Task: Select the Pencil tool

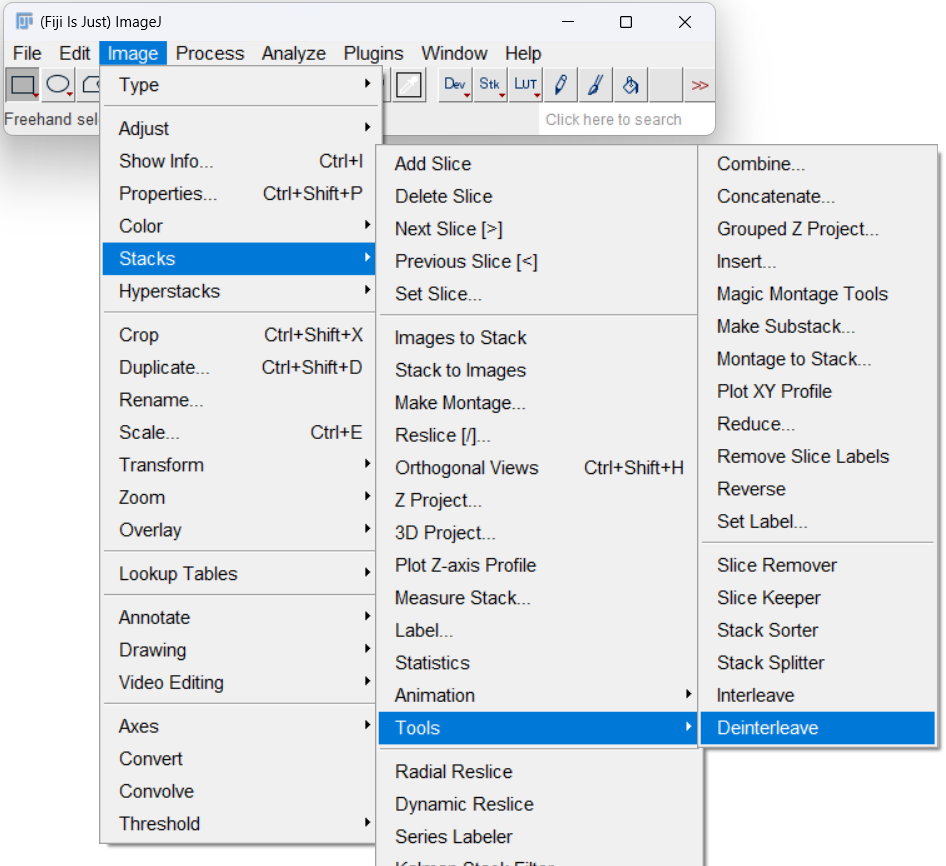Action: click(x=560, y=85)
